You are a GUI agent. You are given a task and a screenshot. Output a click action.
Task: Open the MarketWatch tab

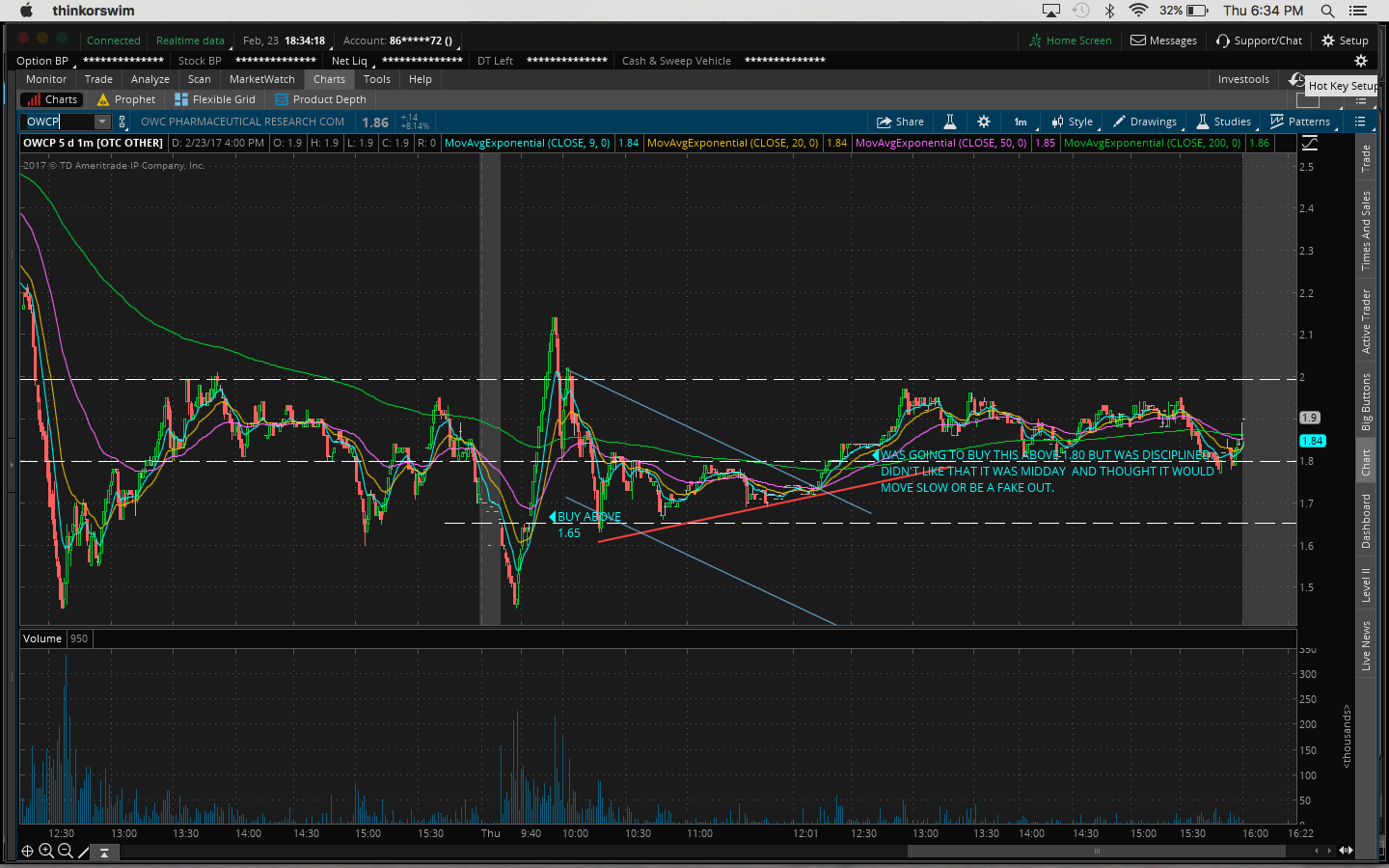[x=261, y=79]
